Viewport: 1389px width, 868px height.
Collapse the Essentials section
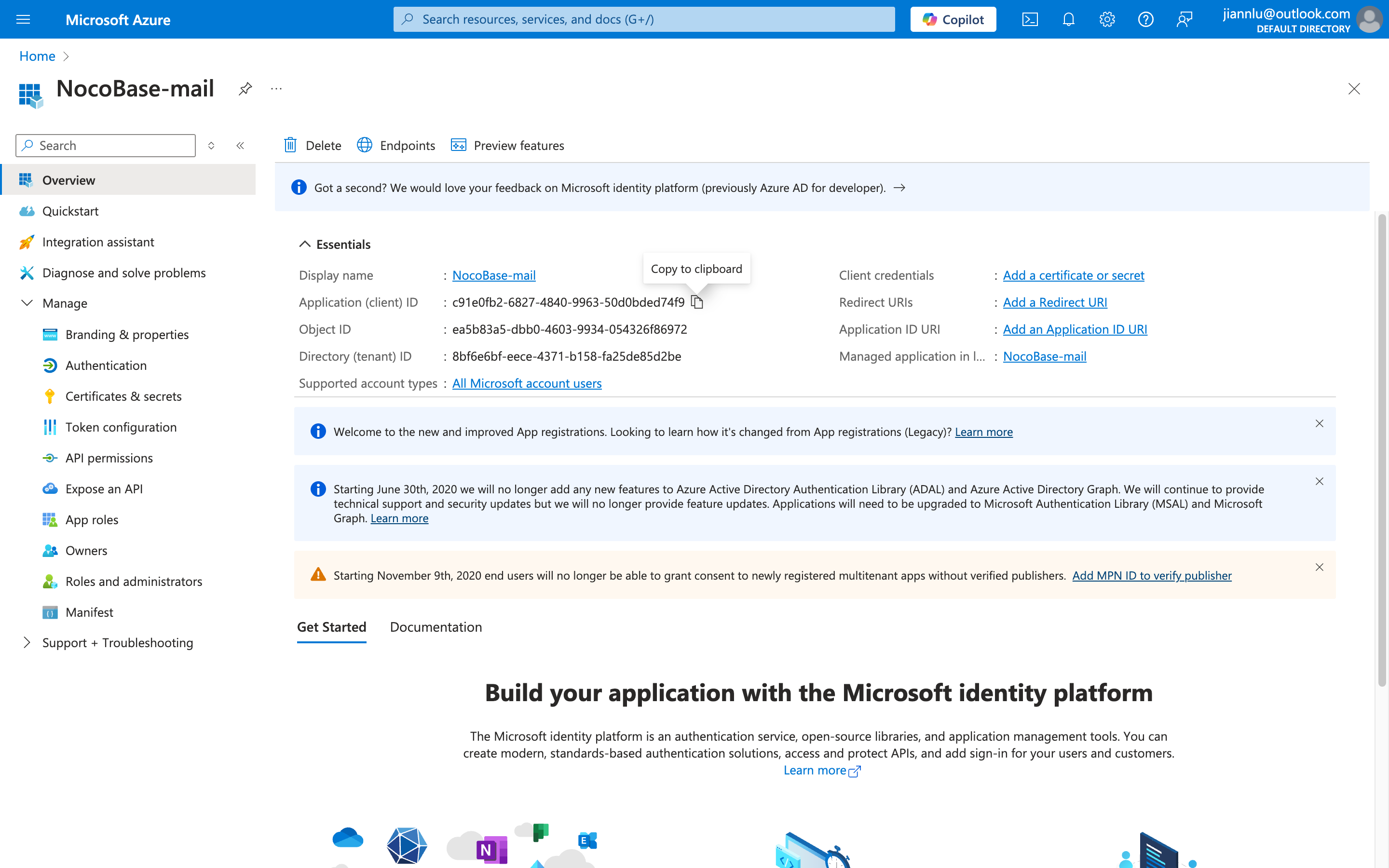click(x=305, y=244)
